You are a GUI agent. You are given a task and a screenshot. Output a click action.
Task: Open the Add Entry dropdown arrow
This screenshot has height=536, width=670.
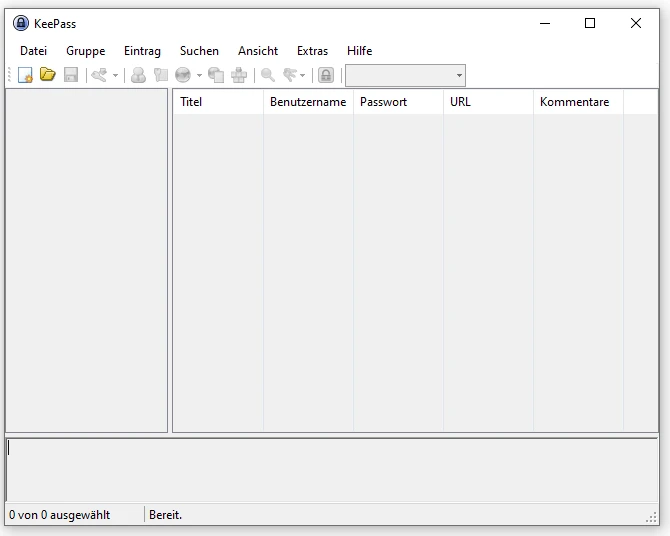115,76
